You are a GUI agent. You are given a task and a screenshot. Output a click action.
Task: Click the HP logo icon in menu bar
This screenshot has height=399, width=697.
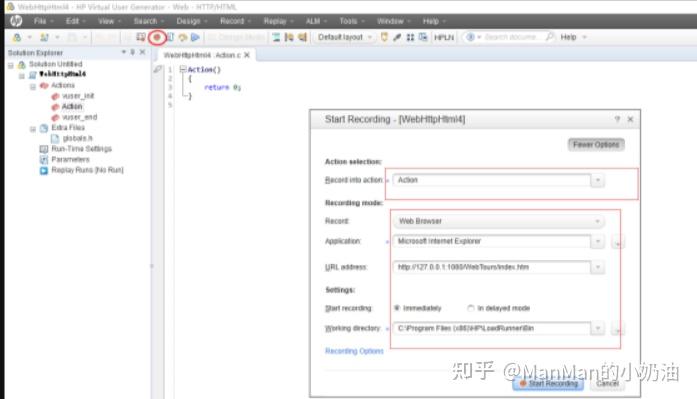pyautogui.click(x=16, y=21)
